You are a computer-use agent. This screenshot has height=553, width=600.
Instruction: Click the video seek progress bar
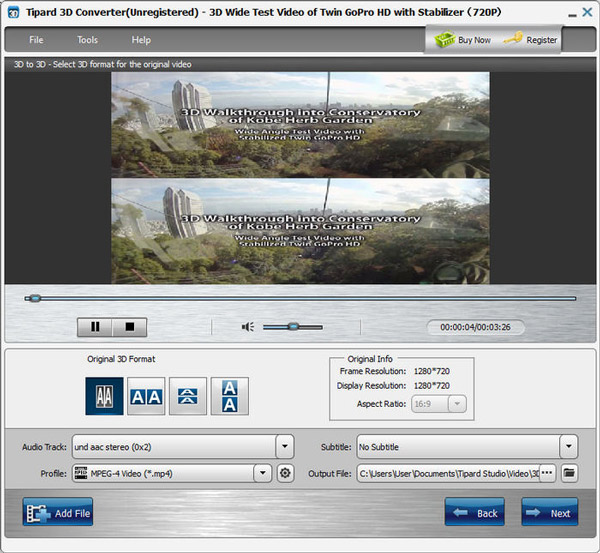[300, 299]
